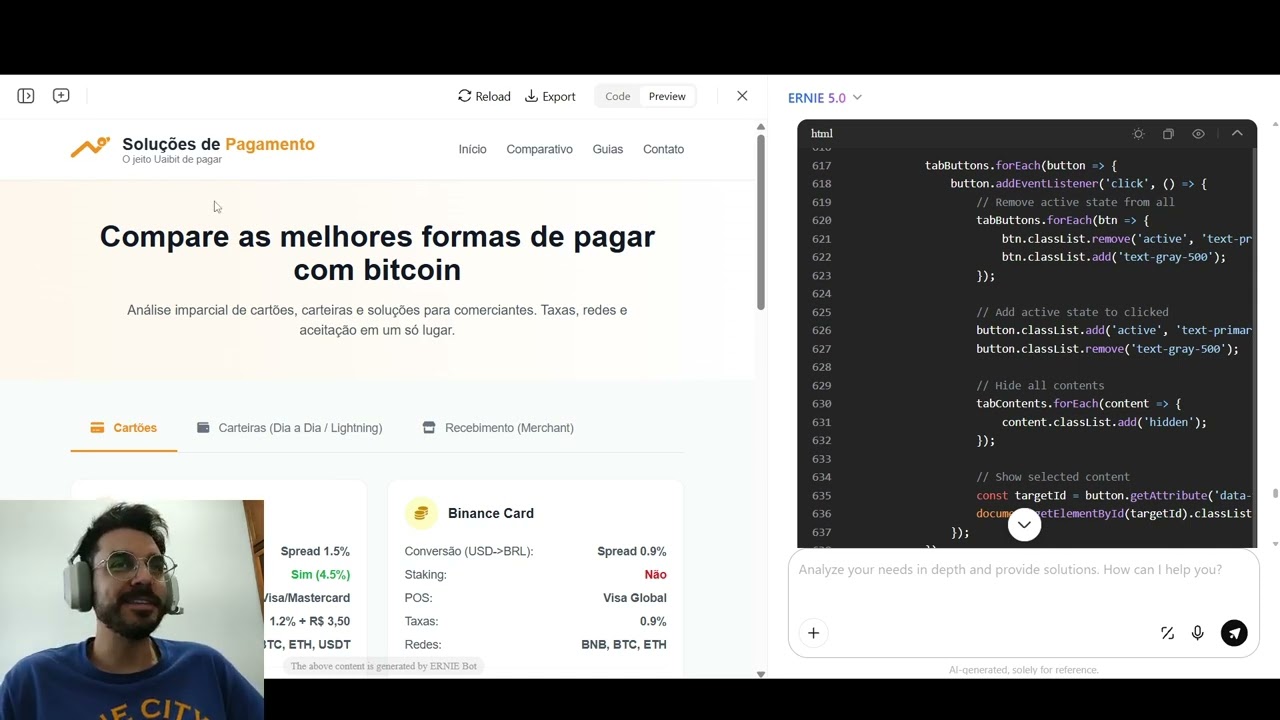The width and height of the screenshot is (1280, 720).
Task: Click the 'Conversão (USD->BRL):' label
Action: (469, 551)
